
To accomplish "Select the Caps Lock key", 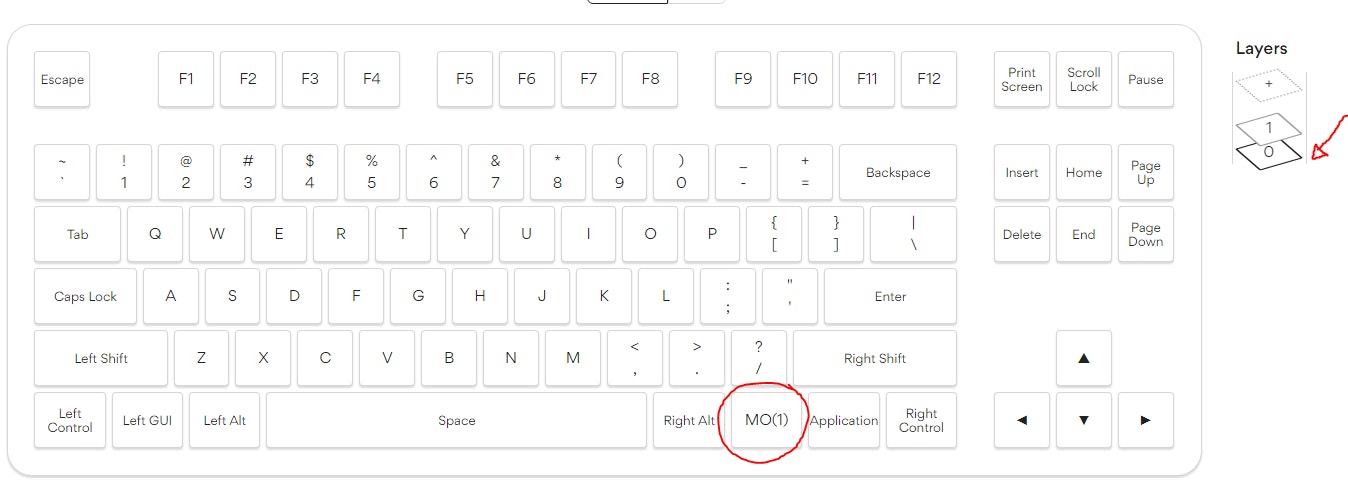I will tap(85, 296).
